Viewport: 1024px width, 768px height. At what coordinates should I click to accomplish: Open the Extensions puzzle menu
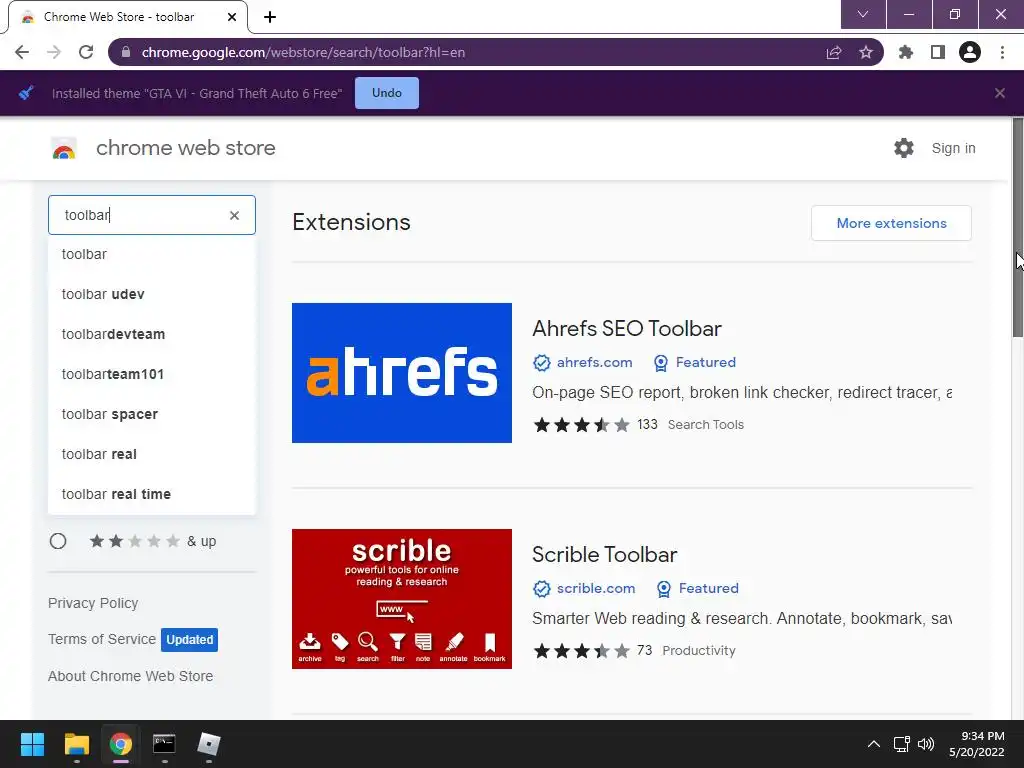(905, 52)
